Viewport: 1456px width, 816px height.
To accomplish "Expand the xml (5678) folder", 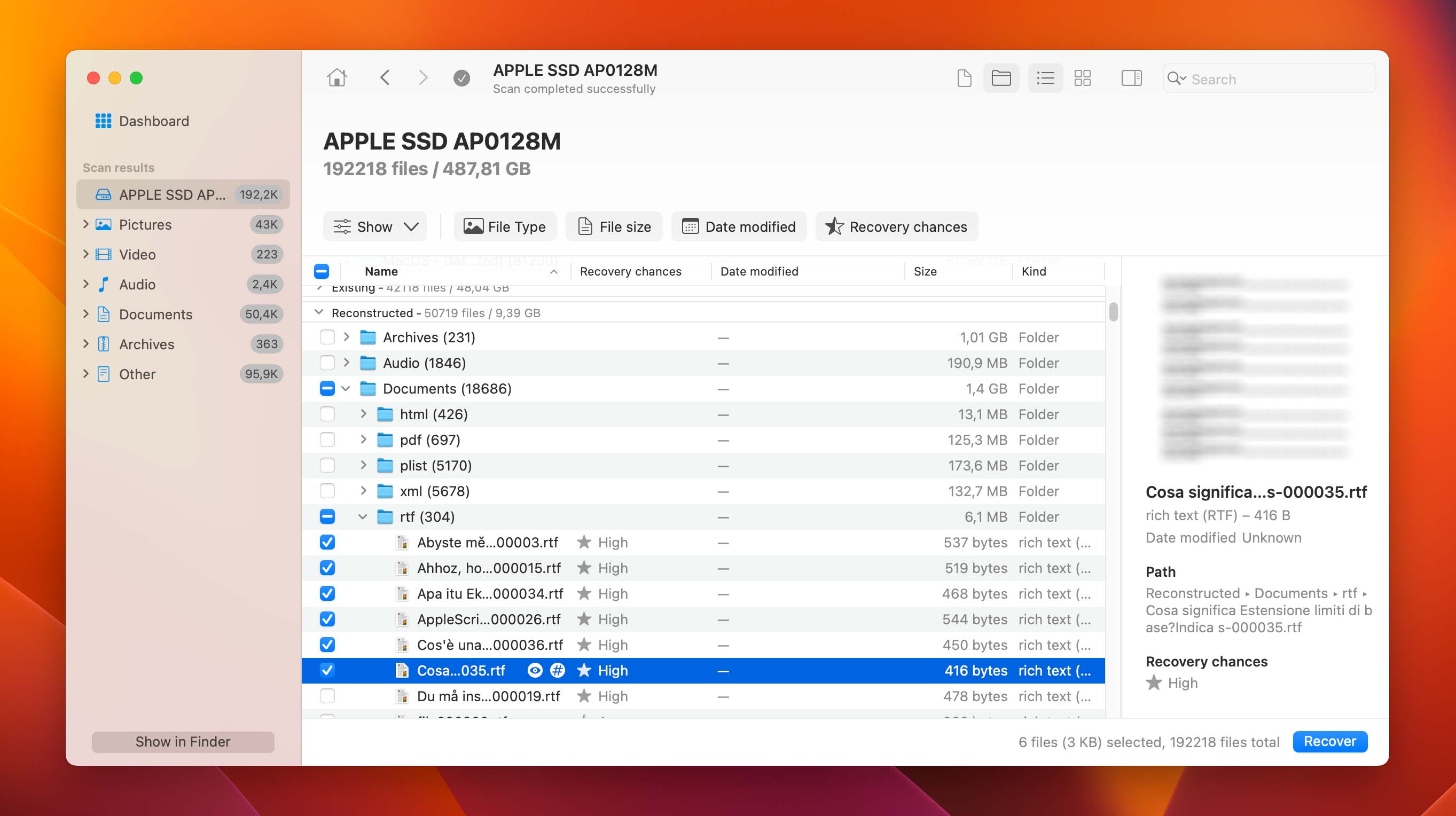I will (363, 491).
